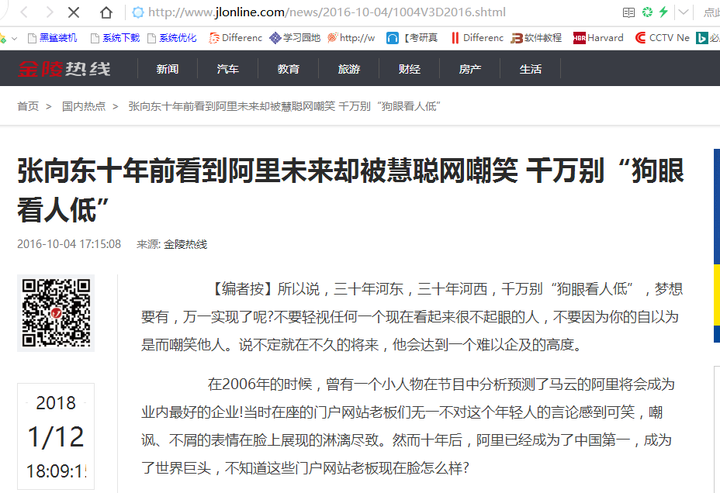
Task: Expand the address bar dropdown arrow
Action: click(682, 12)
